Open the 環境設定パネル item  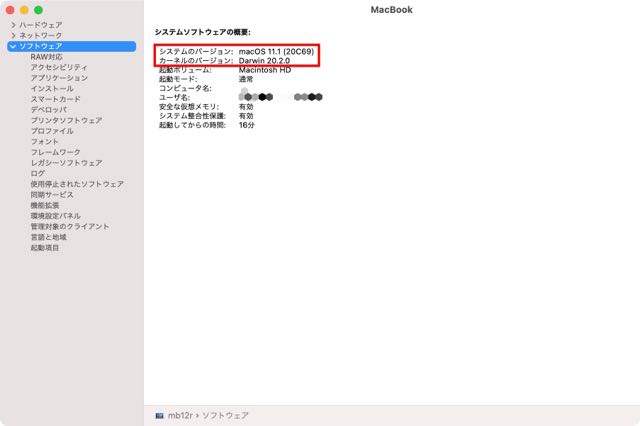(56, 216)
